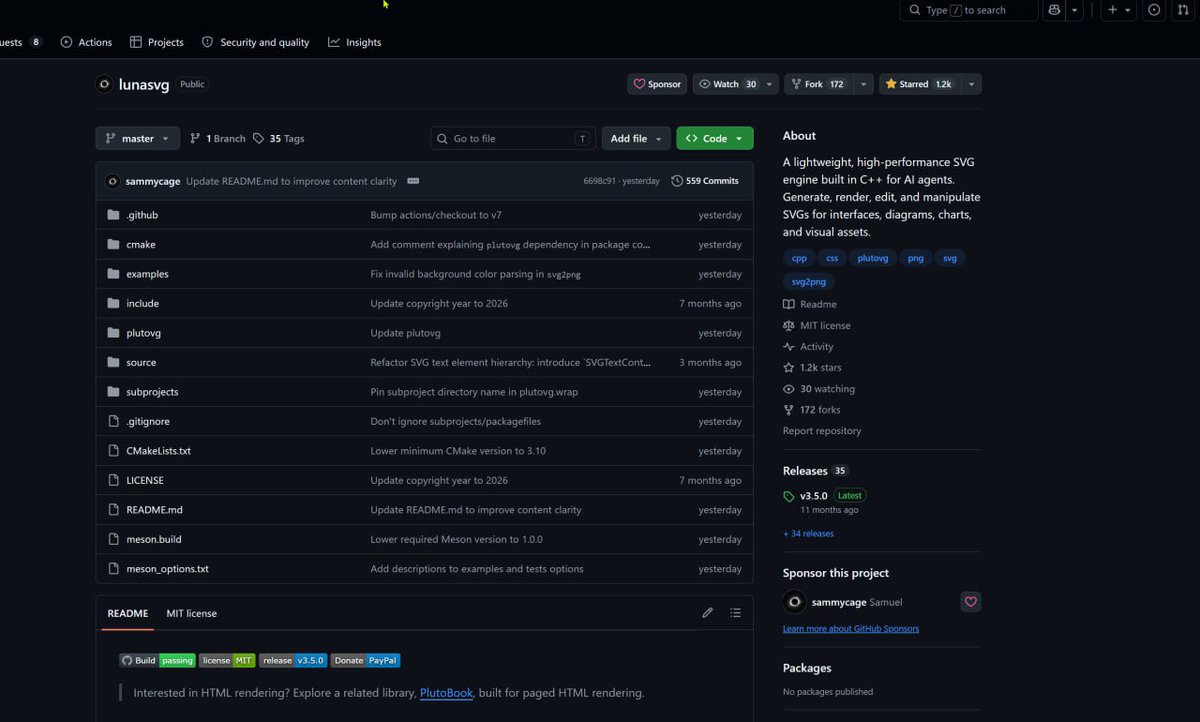Screen dimensions: 1200x722
Task: Click the Watch button
Action: point(727,84)
